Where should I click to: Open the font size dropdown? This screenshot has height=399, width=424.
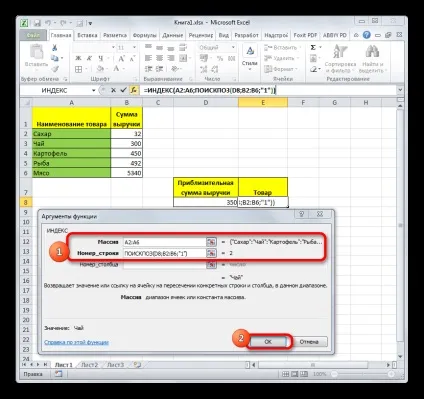pos(134,48)
